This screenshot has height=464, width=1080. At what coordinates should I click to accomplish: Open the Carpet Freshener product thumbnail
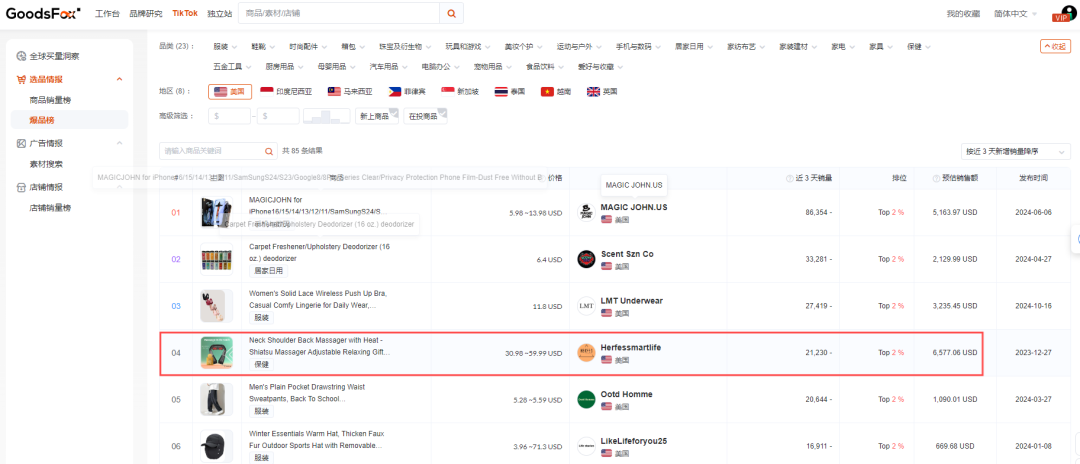(216, 259)
